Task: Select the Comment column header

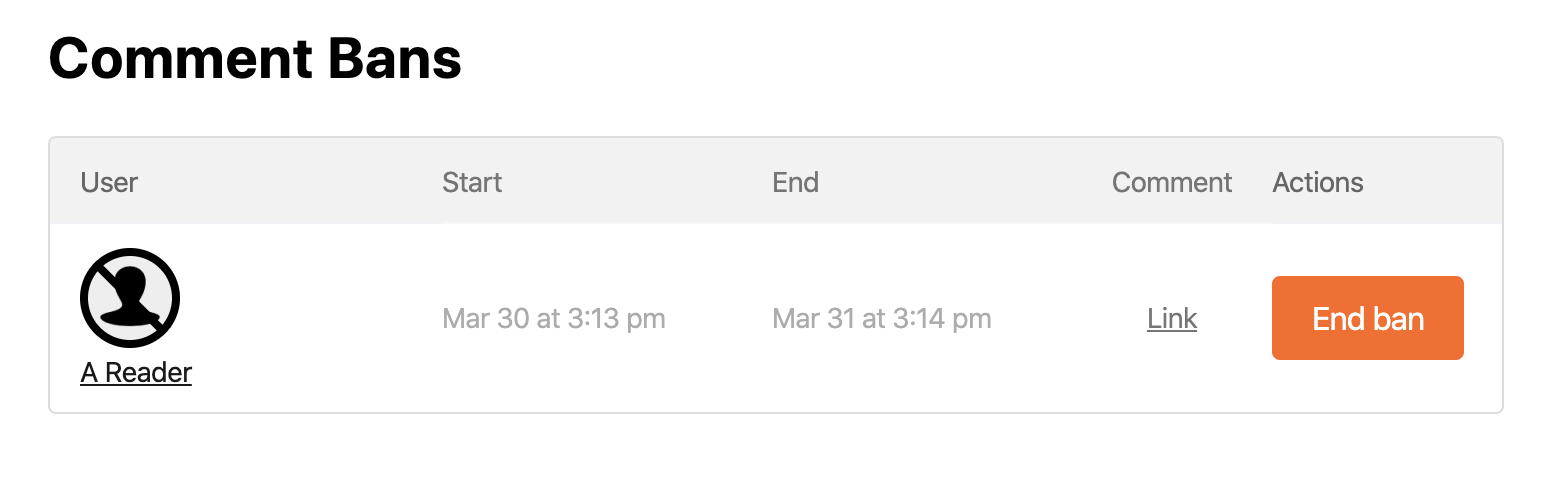Action: [1172, 182]
